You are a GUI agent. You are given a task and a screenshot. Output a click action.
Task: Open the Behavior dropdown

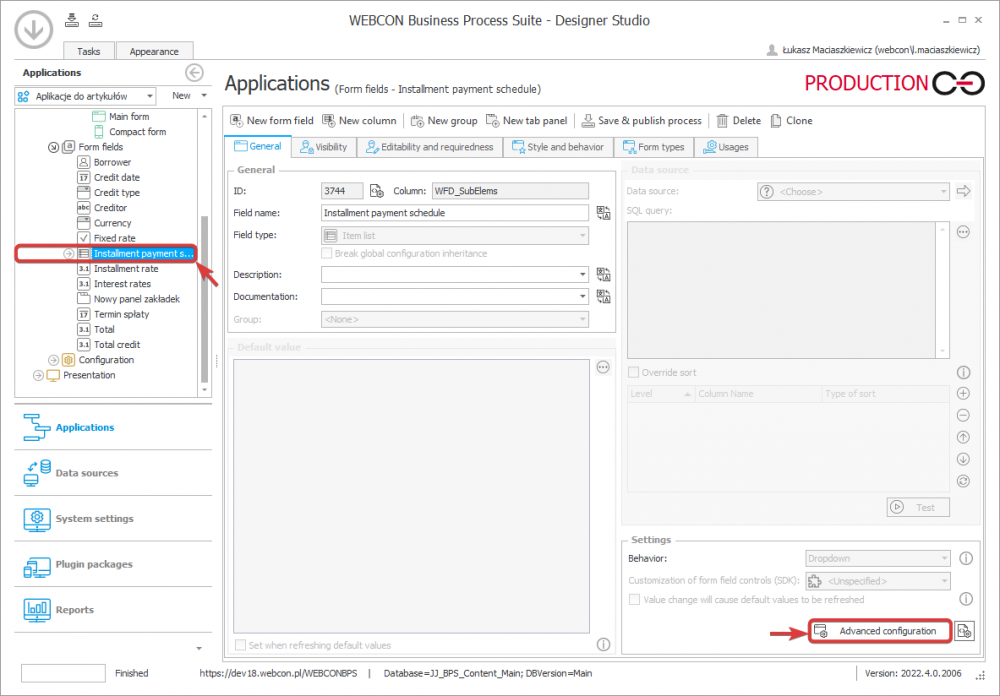pos(878,559)
